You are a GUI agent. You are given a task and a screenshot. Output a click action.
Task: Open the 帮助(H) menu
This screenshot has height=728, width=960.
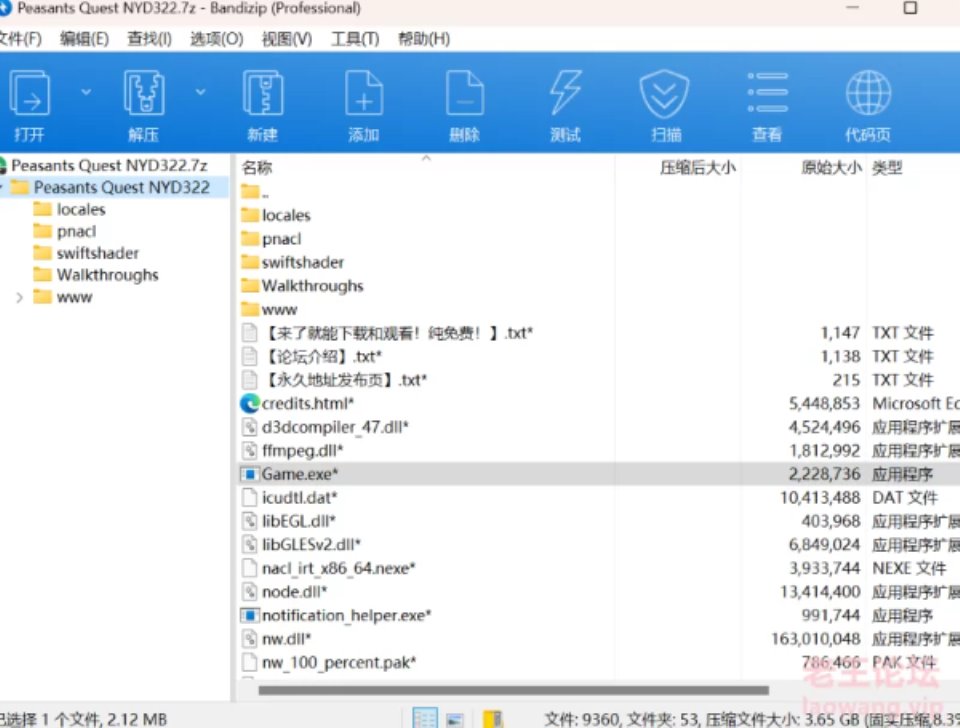pos(424,39)
